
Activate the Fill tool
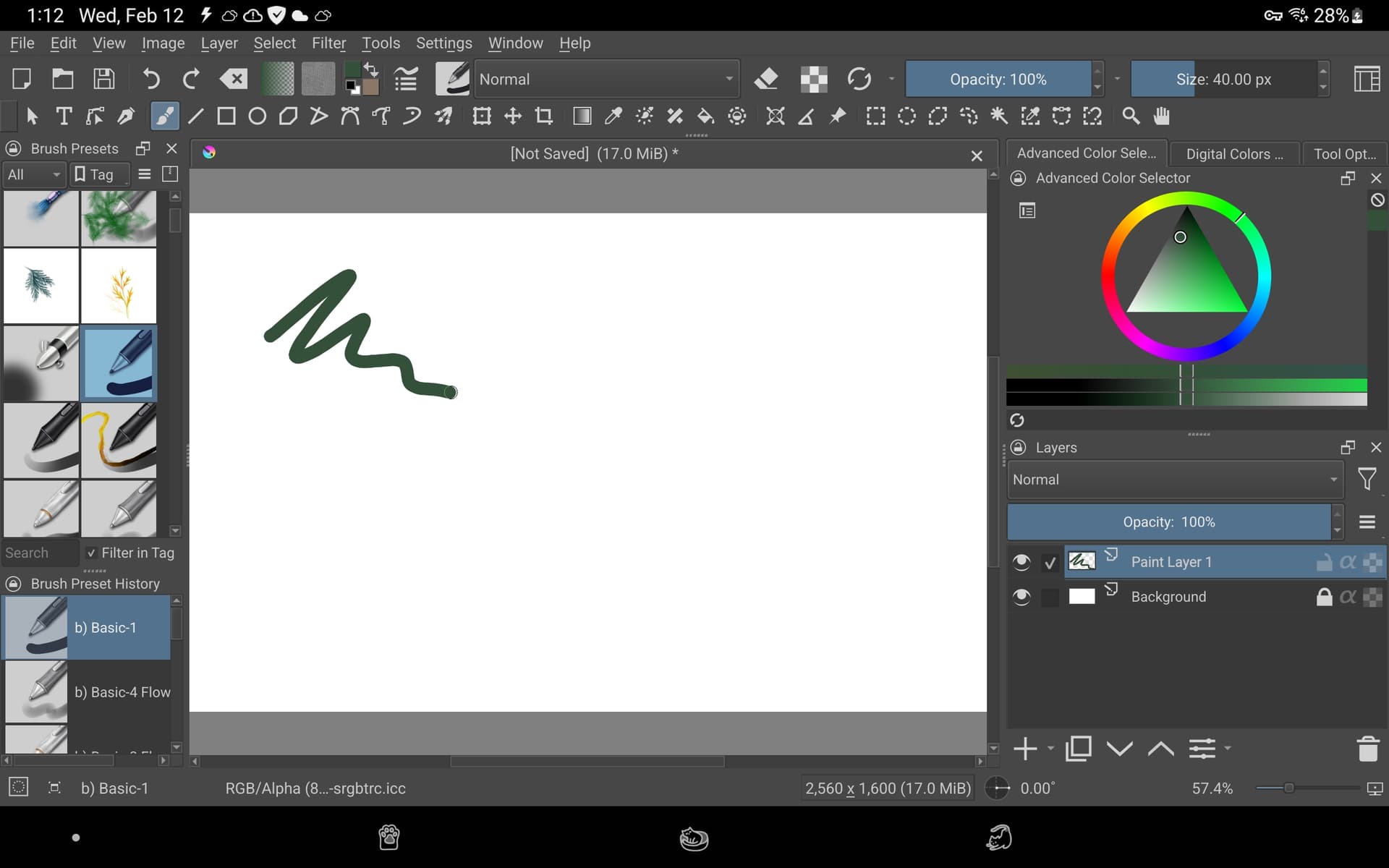(706, 116)
